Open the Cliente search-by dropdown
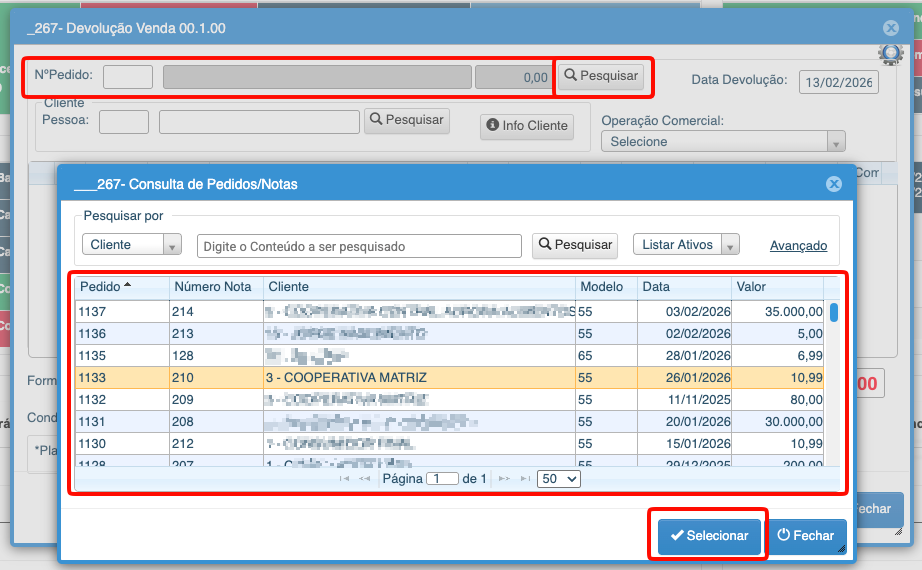 pos(132,245)
